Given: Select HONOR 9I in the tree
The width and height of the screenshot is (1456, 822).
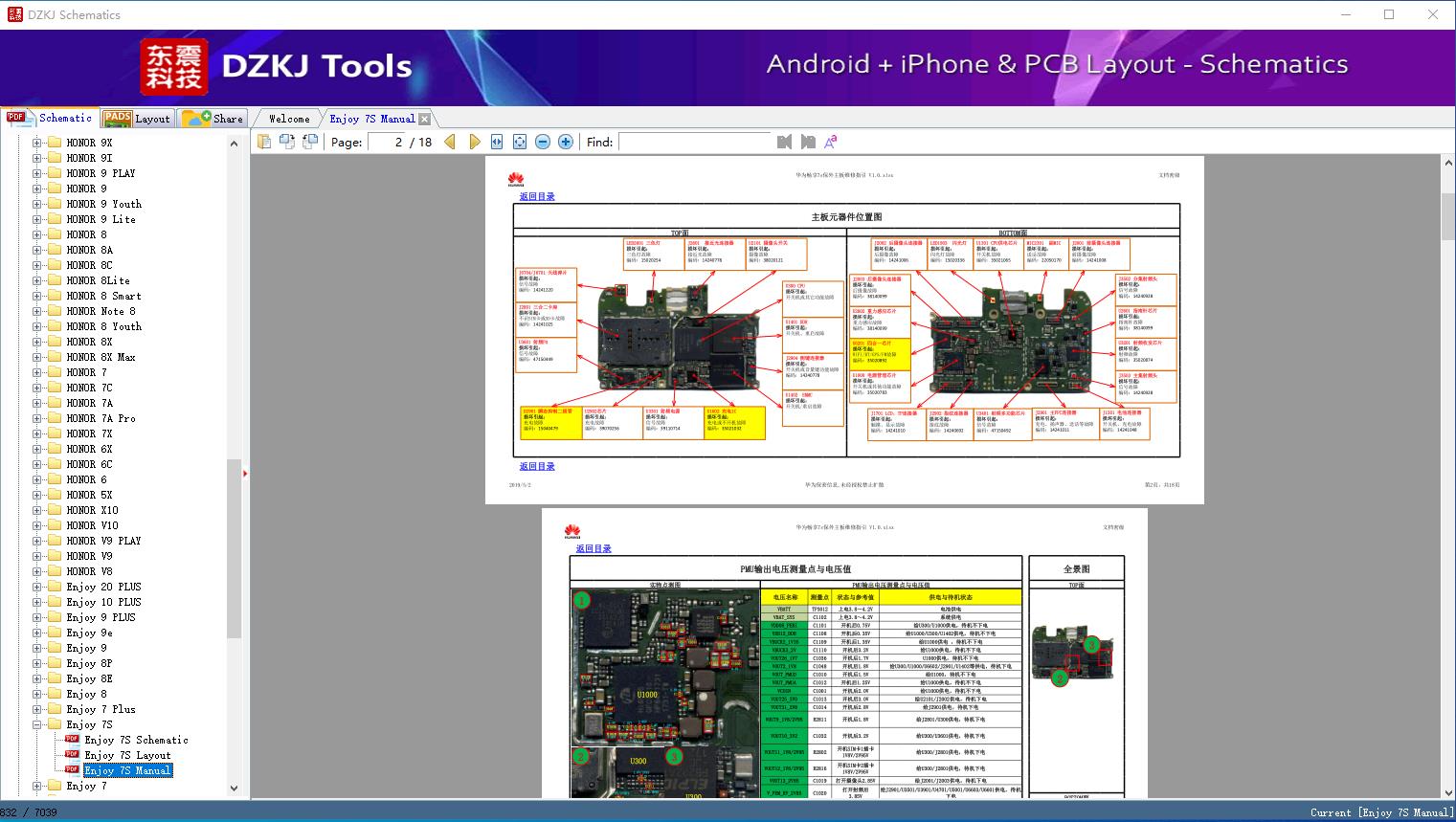Looking at the screenshot, I should (x=89, y=158).
